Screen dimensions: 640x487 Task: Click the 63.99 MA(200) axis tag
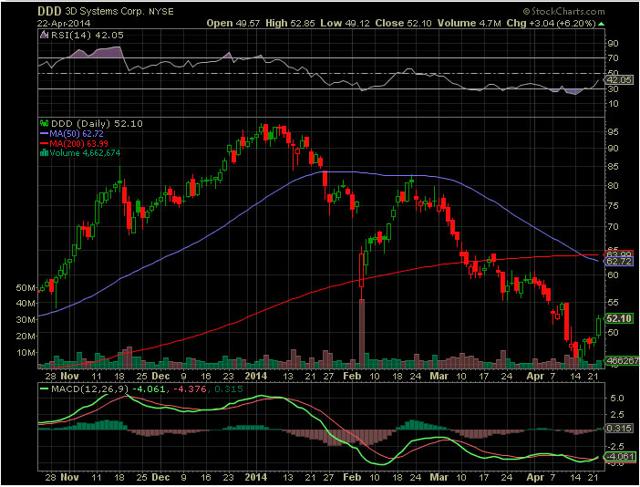pos(619,254)
